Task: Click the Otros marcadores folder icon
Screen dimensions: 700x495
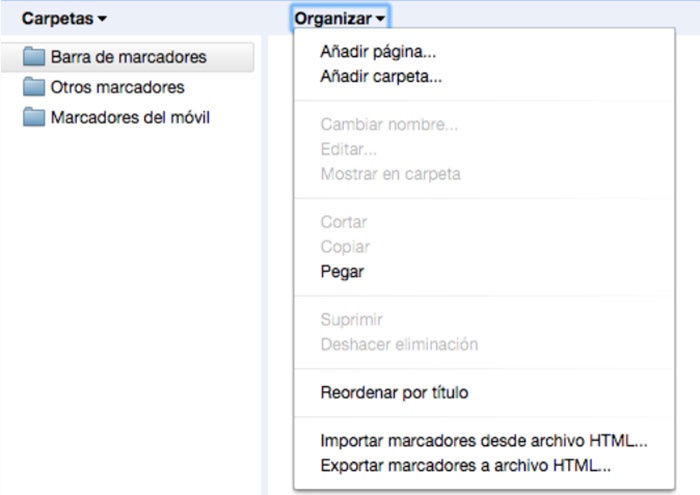Action: tap(35, 87)
